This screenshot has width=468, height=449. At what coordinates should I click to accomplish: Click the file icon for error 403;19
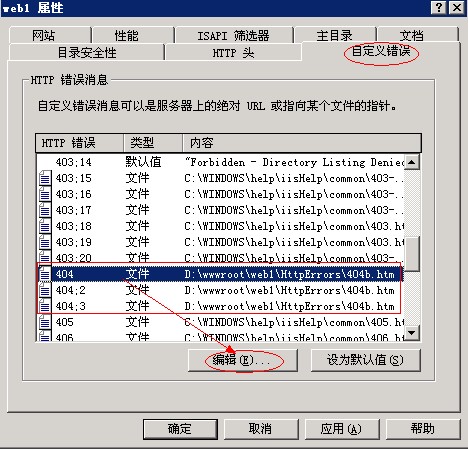click(45, 242)
